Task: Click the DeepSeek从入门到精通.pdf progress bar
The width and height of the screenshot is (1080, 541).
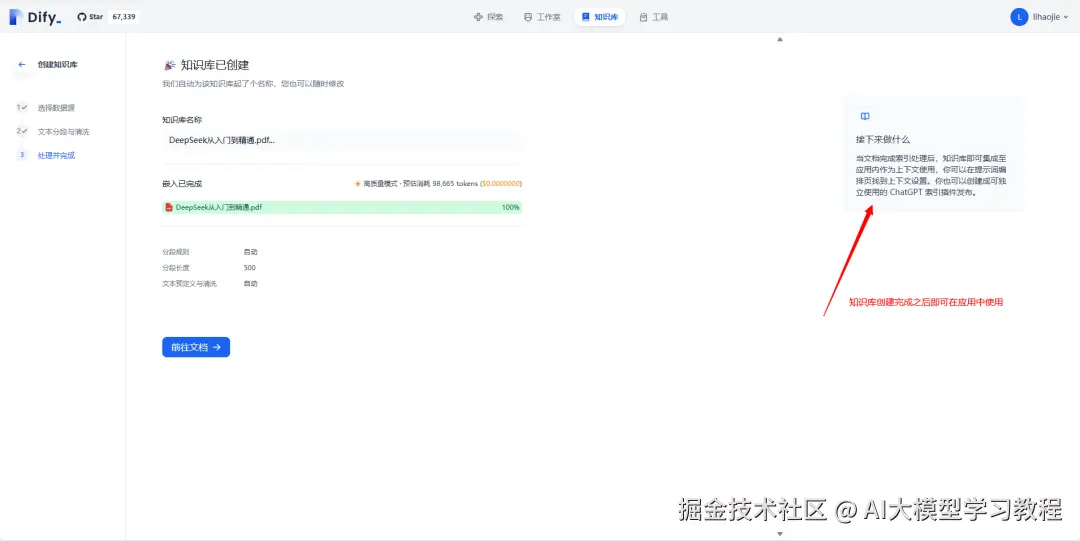Action: coord(342,207)
